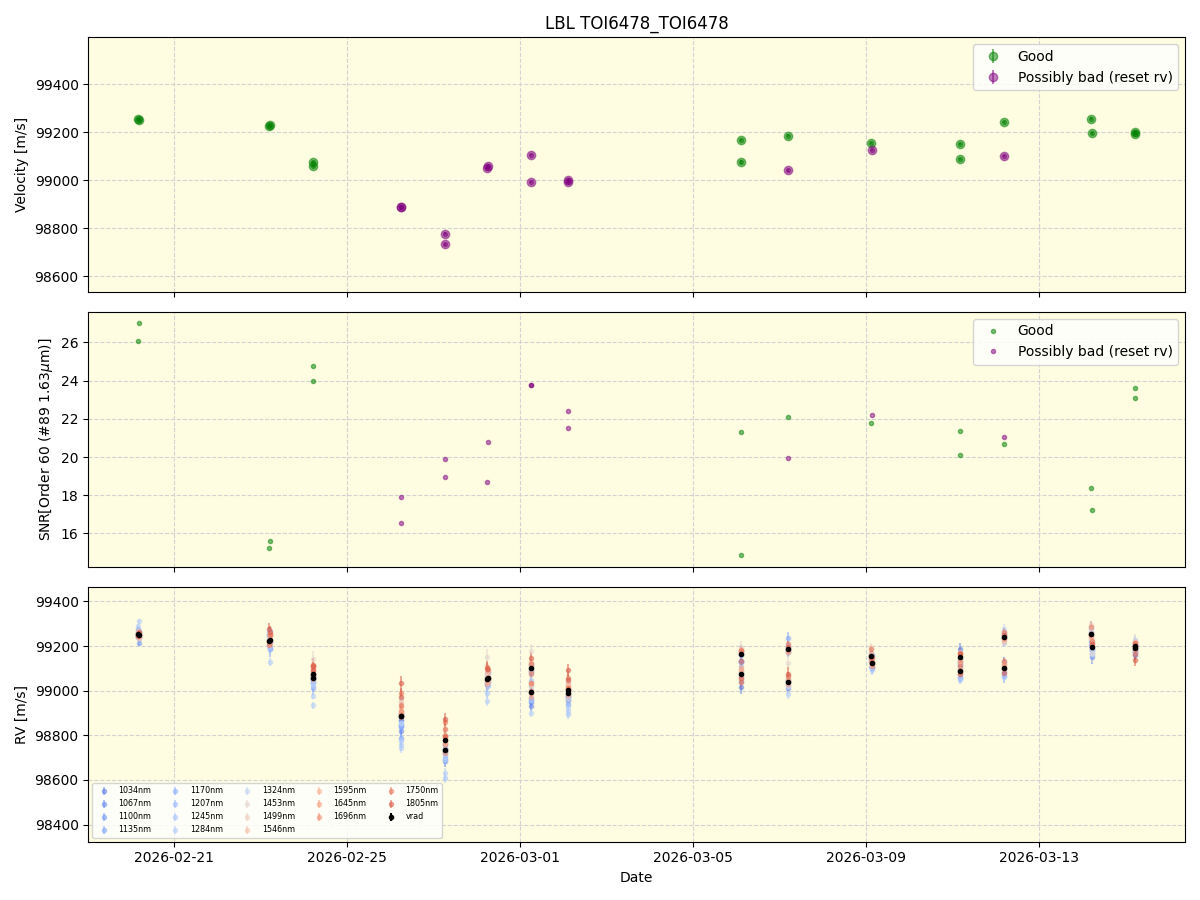1200x900 pixels.
Task: Select the Date axis label
Action: pyautogui.click(x=636, y=877)
